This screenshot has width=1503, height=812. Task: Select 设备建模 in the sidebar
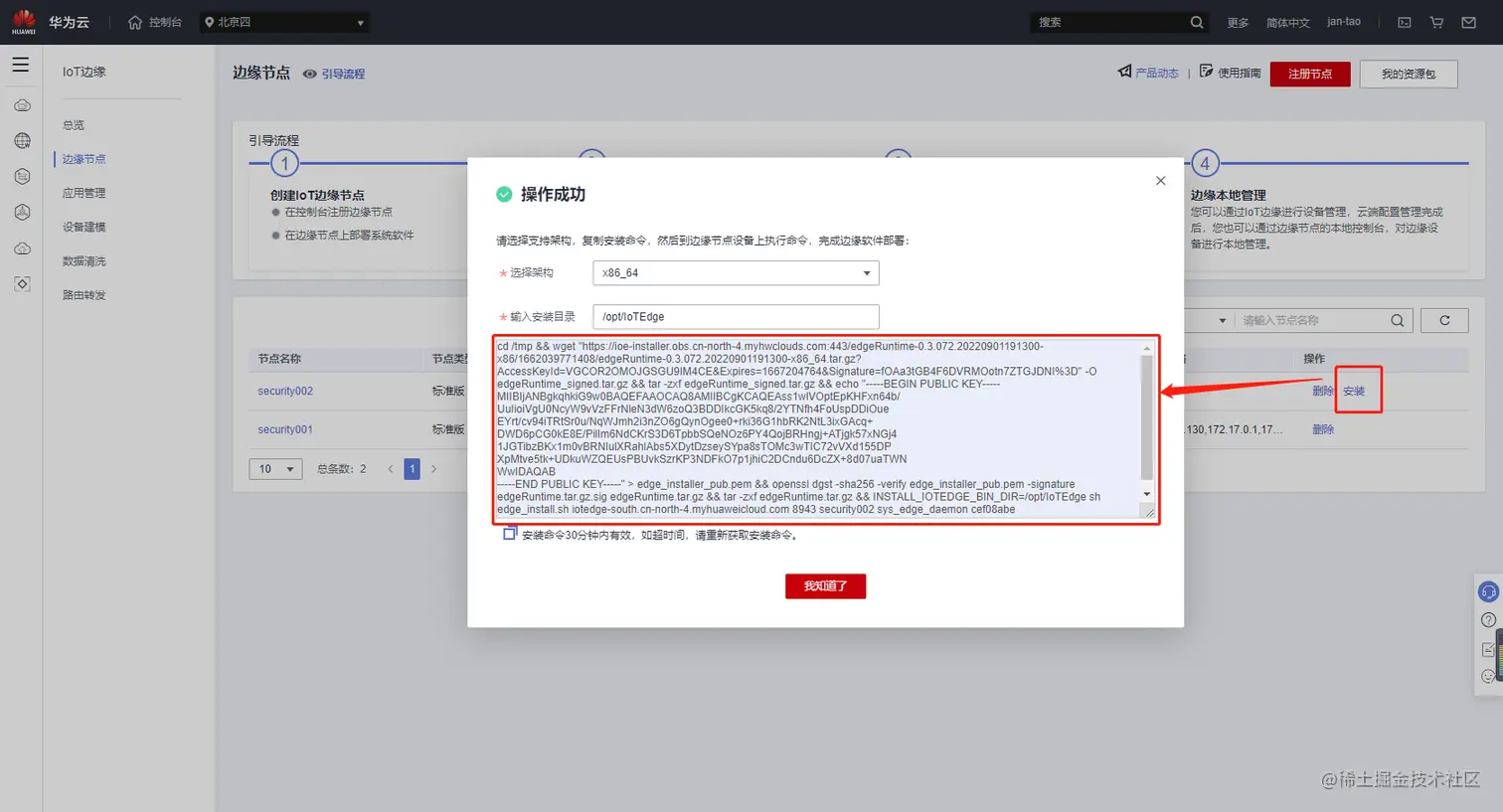(83, 227)
